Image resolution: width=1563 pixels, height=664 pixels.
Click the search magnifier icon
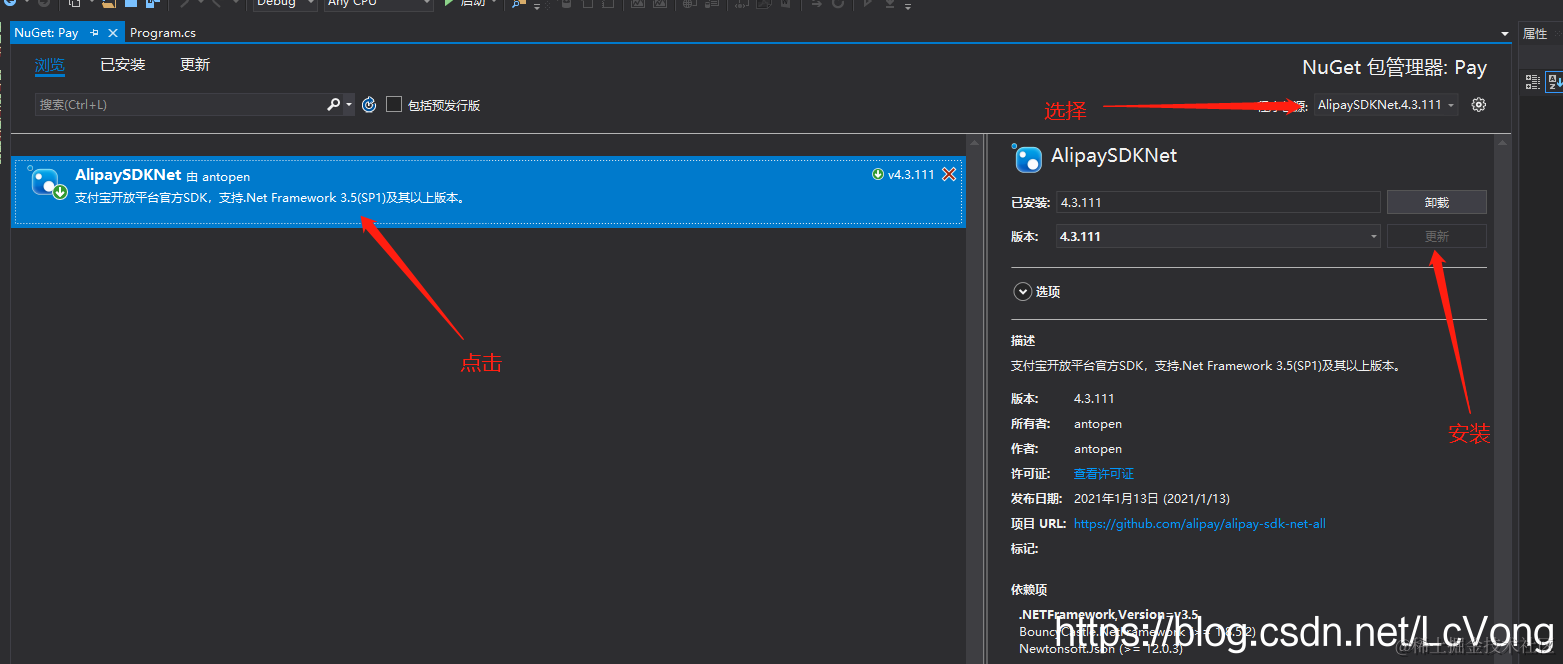point(333,104)
